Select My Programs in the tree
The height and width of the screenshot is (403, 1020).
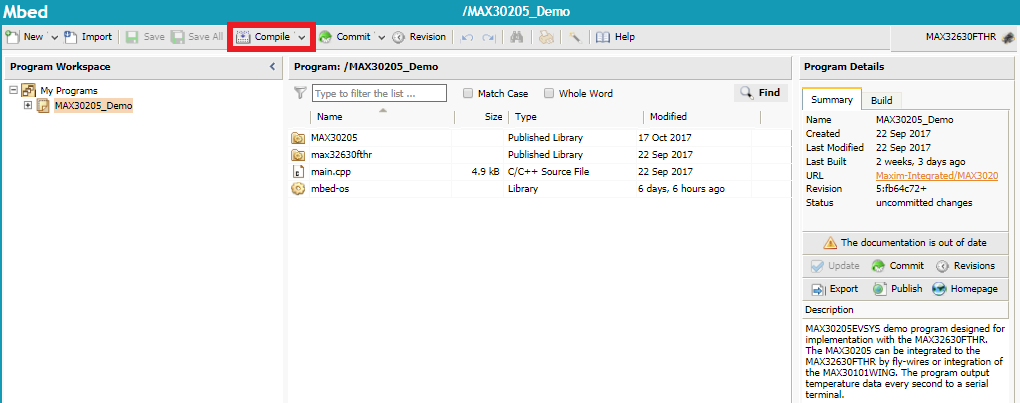pos(69,90)
